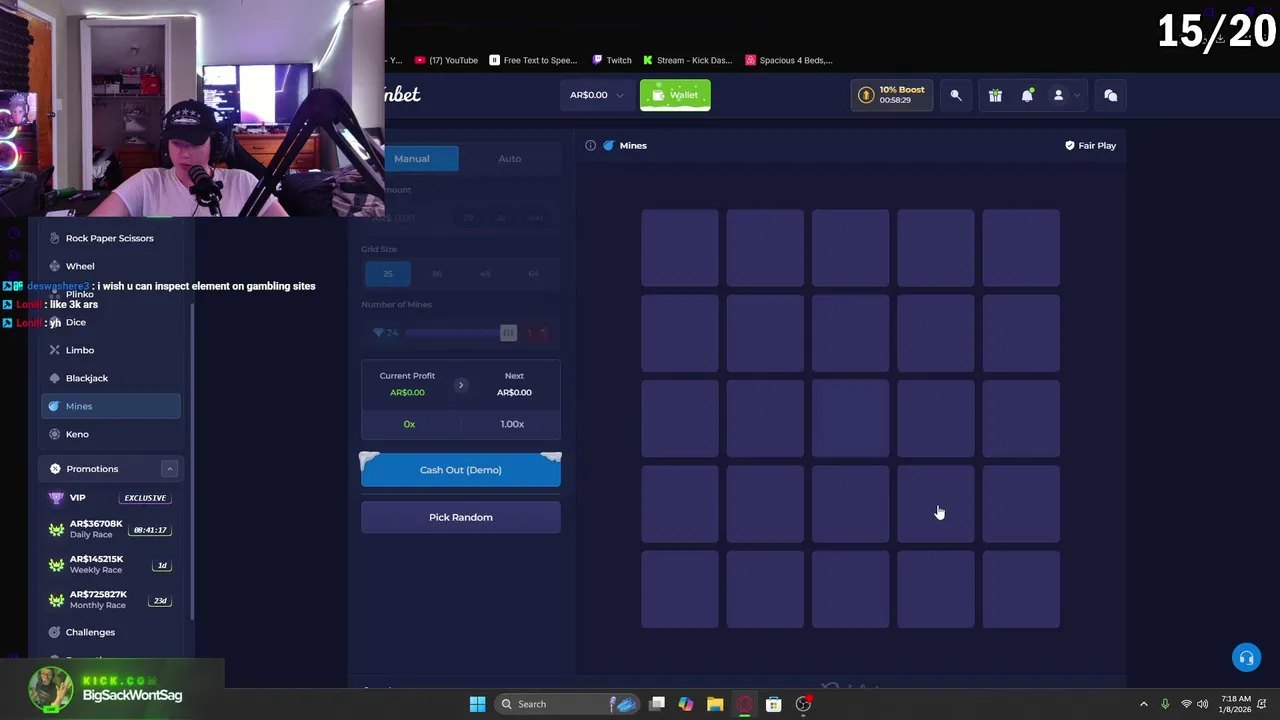This screenshot has height=720, width=1280.
Task: Open the gift rewards icon
Action: click(x=995, y=95)
